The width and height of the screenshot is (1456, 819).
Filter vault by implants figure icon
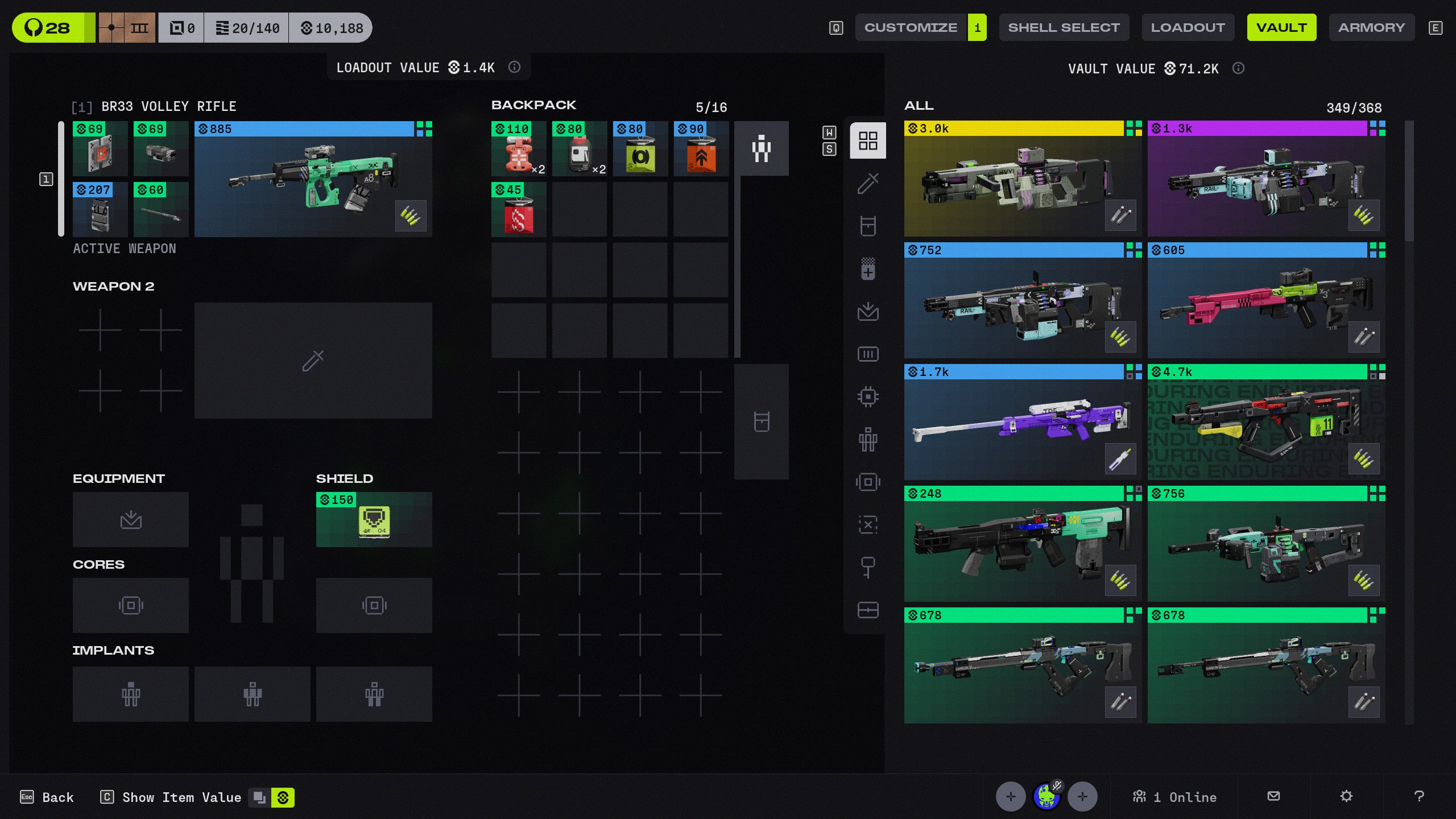point(868,439)
